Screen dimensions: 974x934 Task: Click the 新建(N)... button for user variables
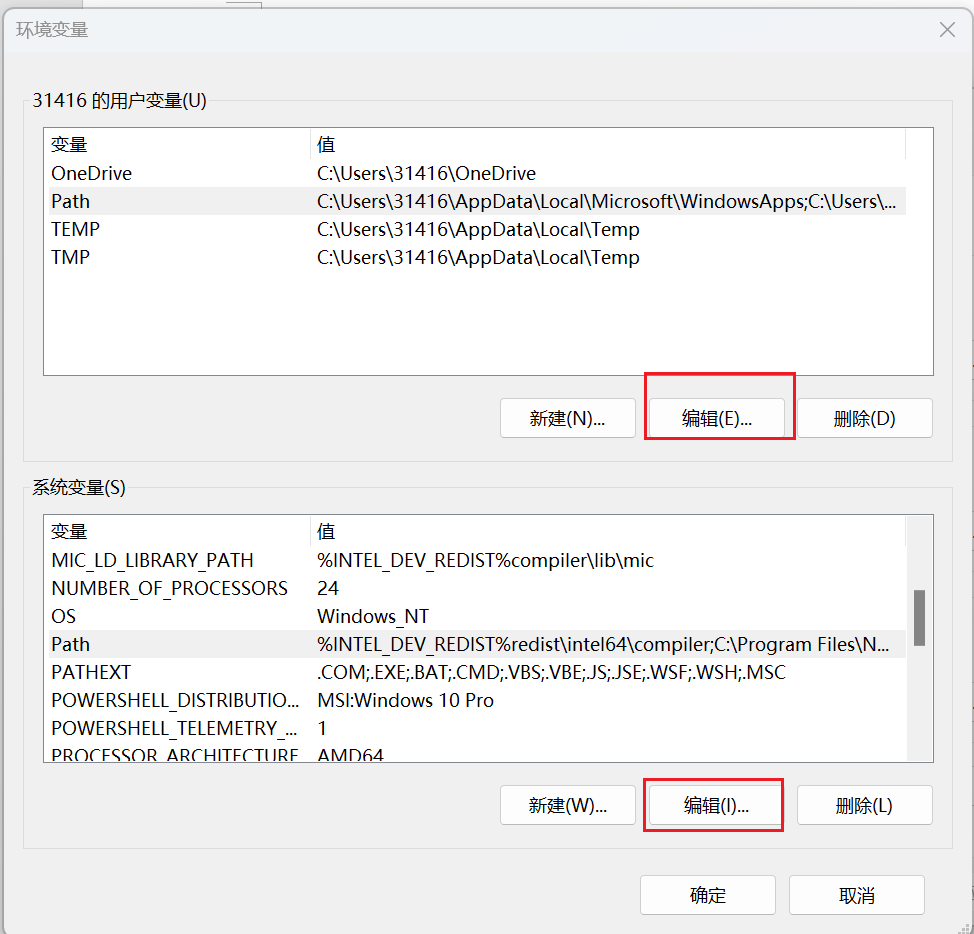567,417
